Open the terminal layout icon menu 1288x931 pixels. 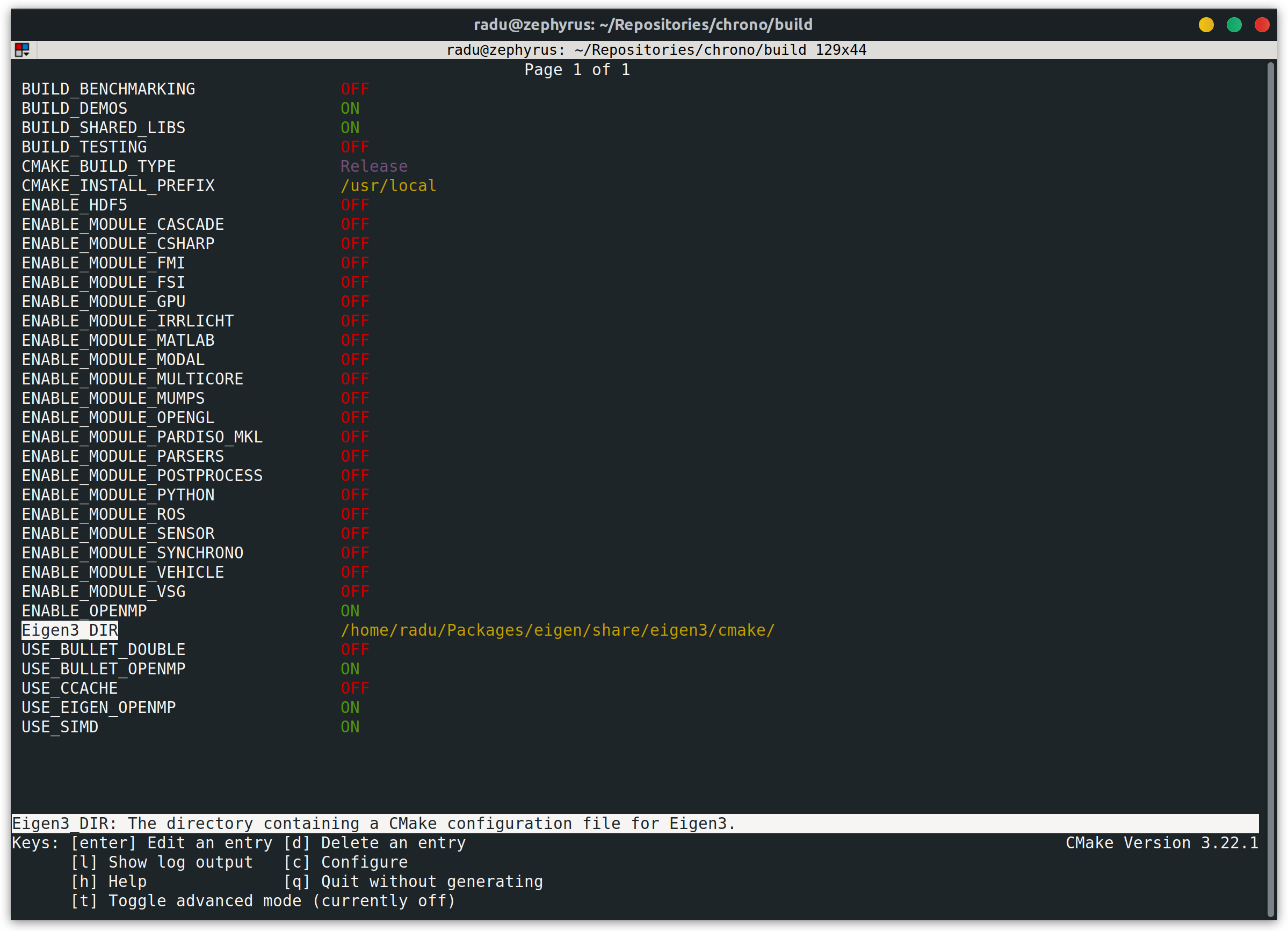(x=22, y=50)
